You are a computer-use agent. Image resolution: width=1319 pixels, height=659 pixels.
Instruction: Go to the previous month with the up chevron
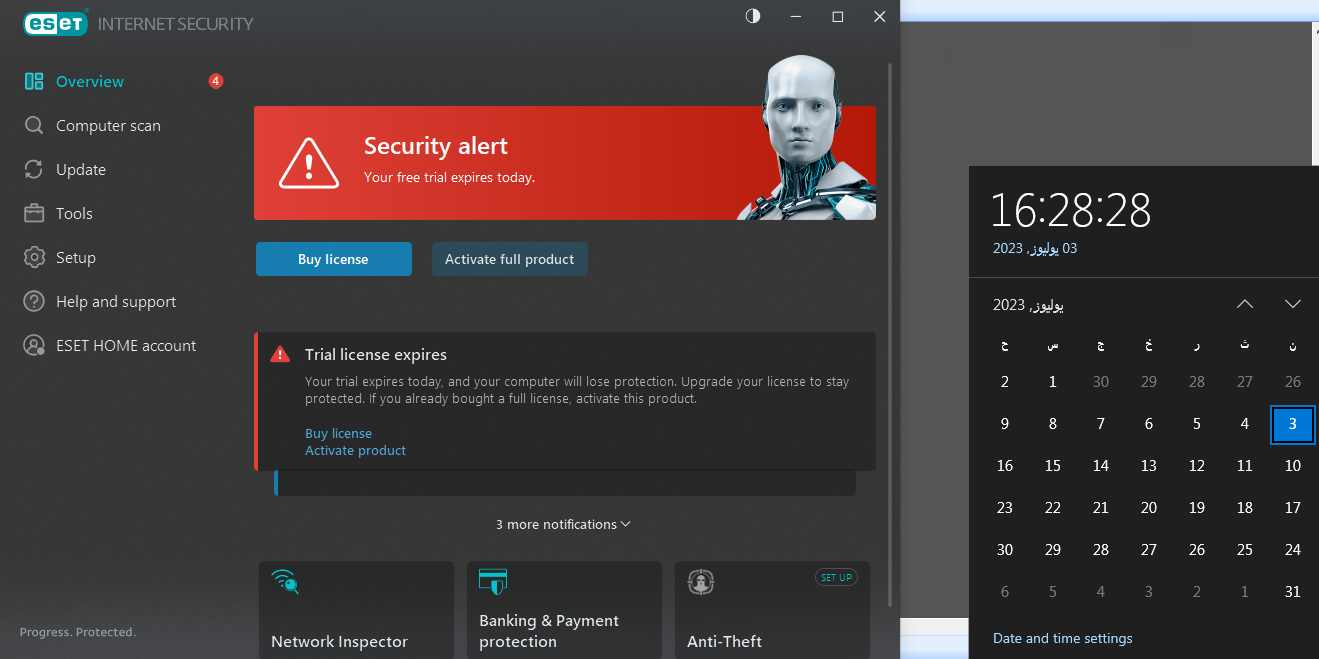tap(1245, 304)
